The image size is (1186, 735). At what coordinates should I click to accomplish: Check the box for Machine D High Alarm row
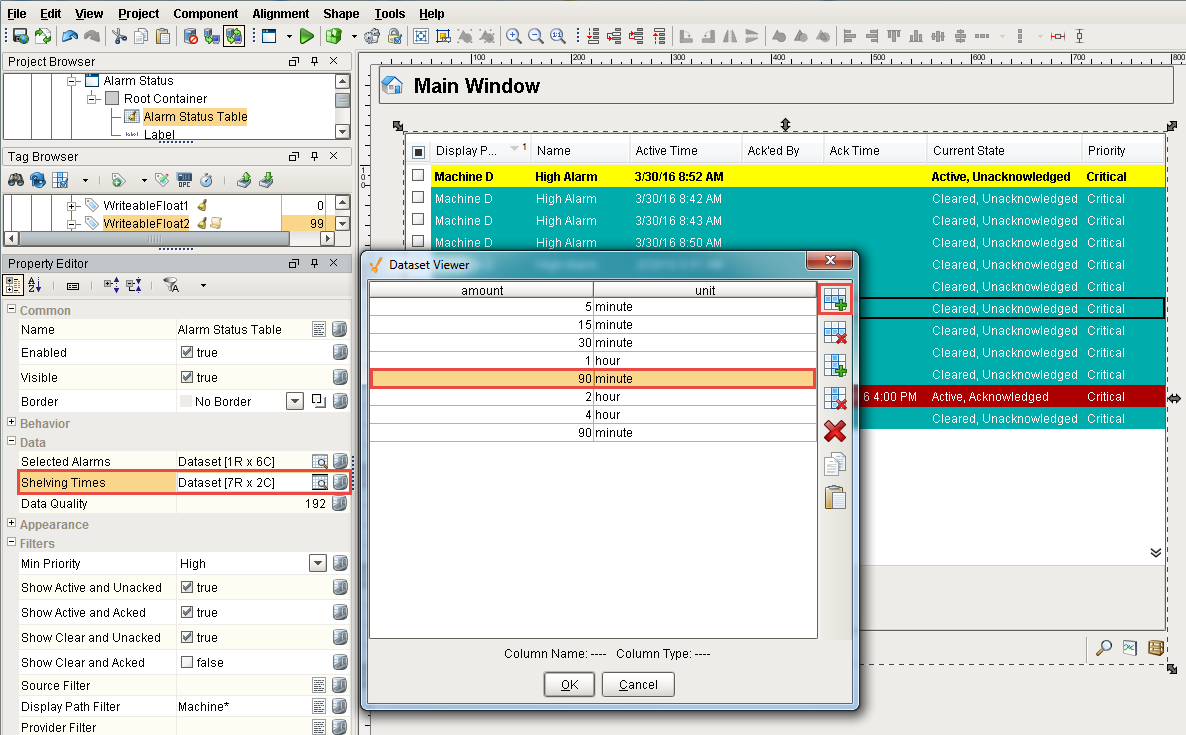coord(418,177)
